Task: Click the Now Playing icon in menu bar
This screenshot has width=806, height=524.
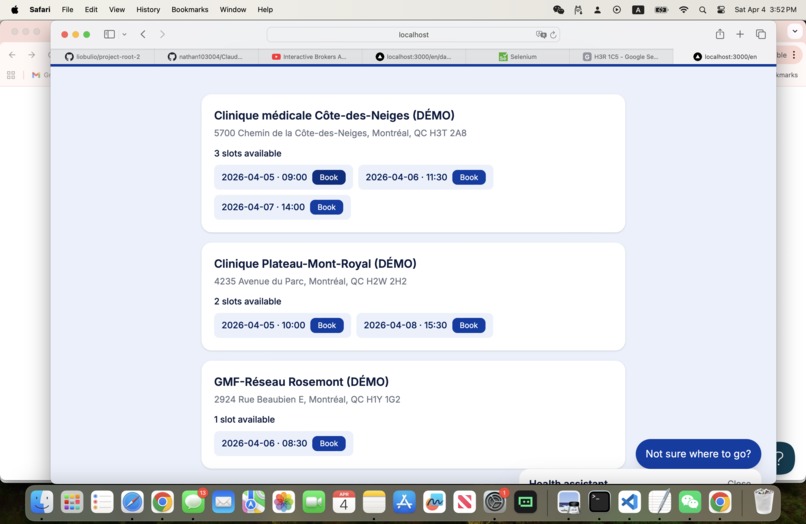Action: point(617,9)
